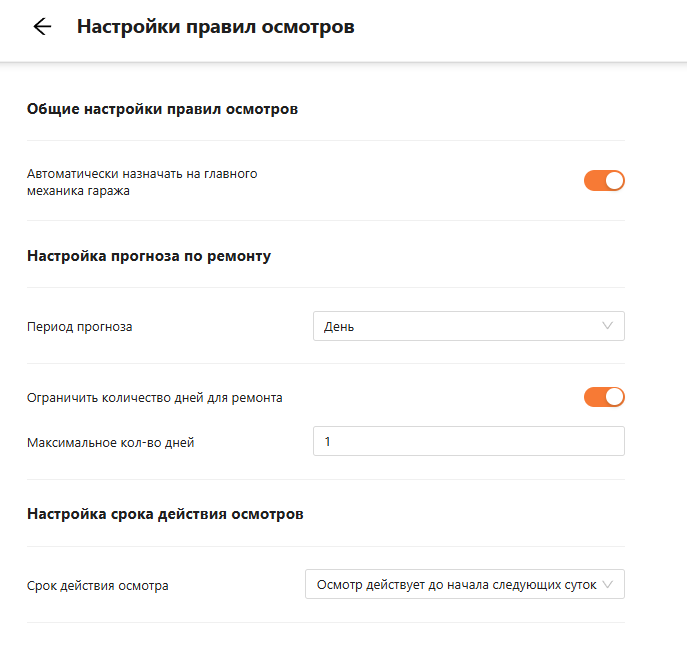Click the Период прогноза label
Image resolution: width=687 pixels, height=662 pixels.
80,327
